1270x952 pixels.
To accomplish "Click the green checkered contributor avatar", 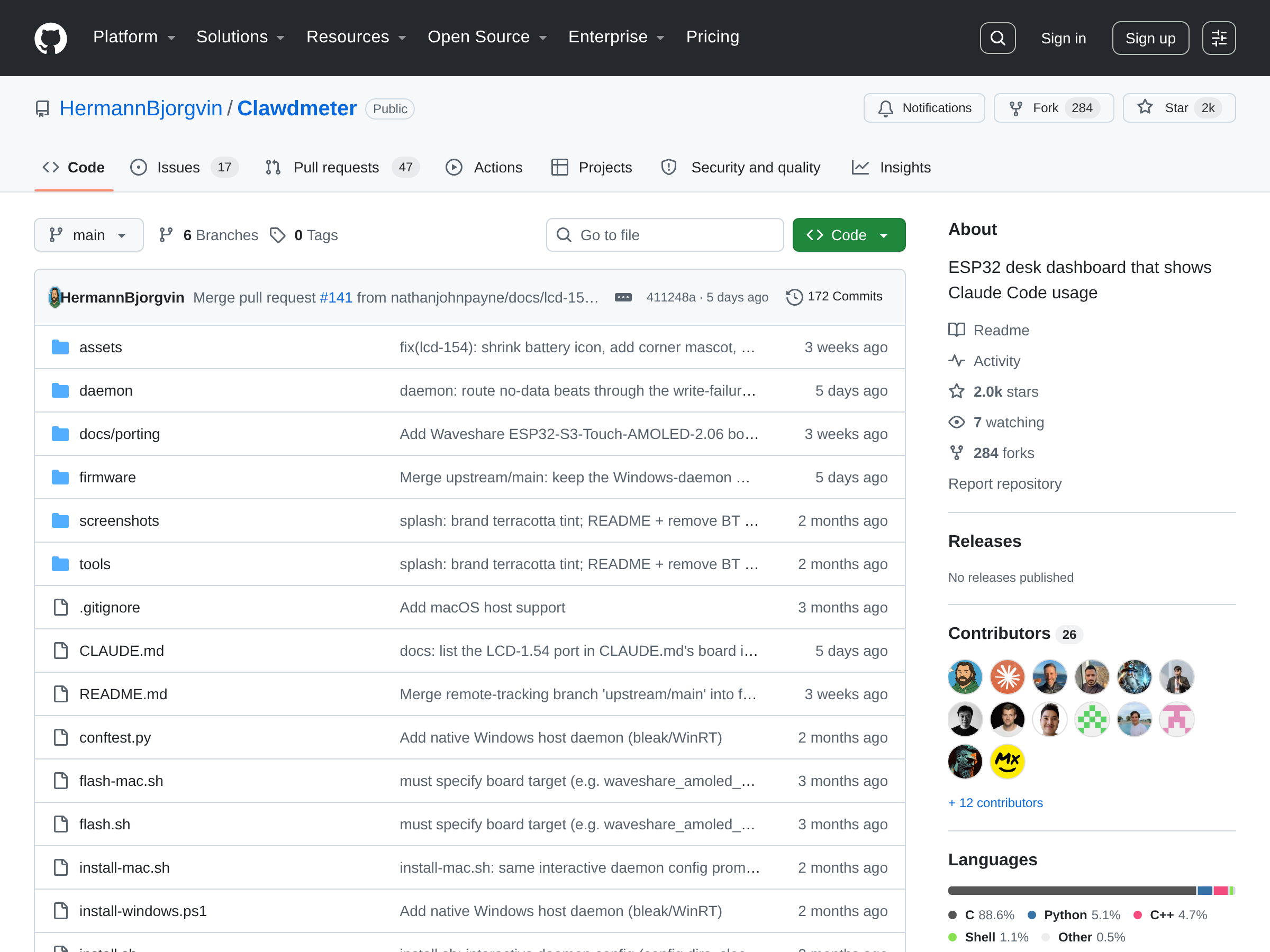I will tap(1092, 719).
